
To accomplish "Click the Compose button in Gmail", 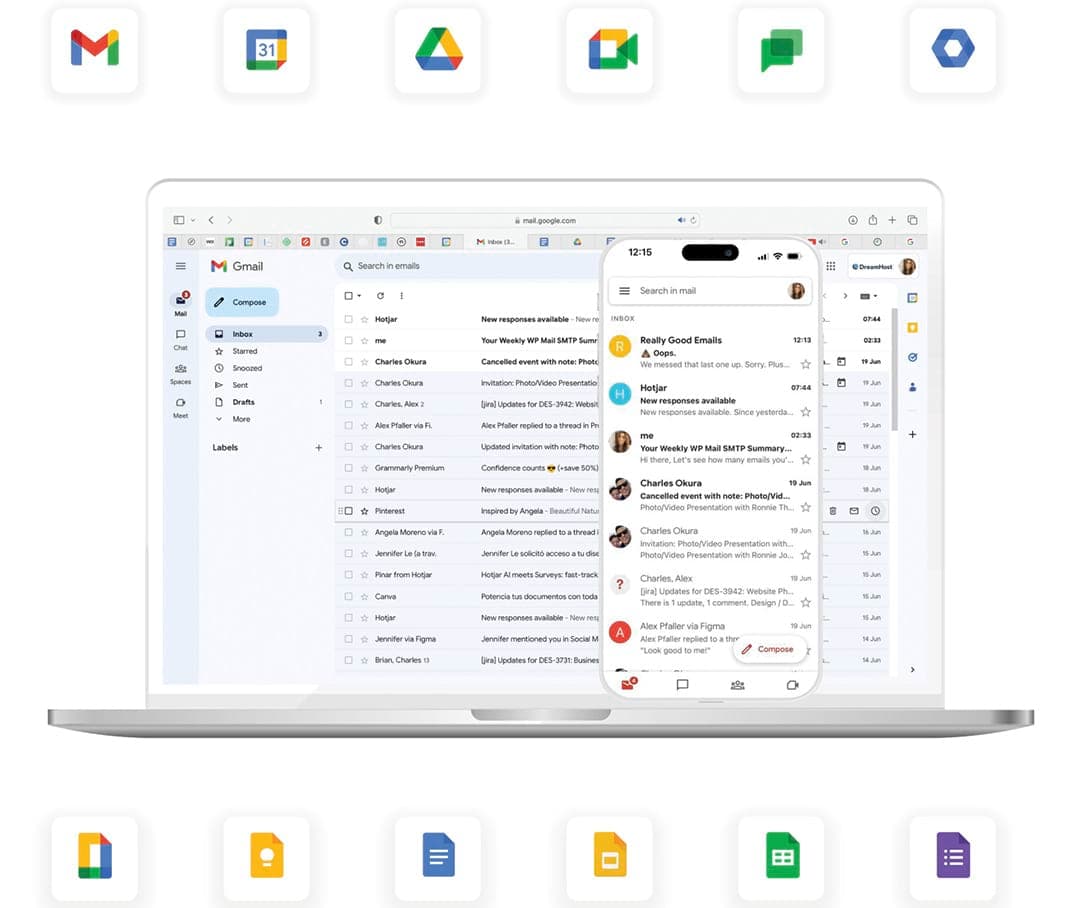I will (241, 302).
